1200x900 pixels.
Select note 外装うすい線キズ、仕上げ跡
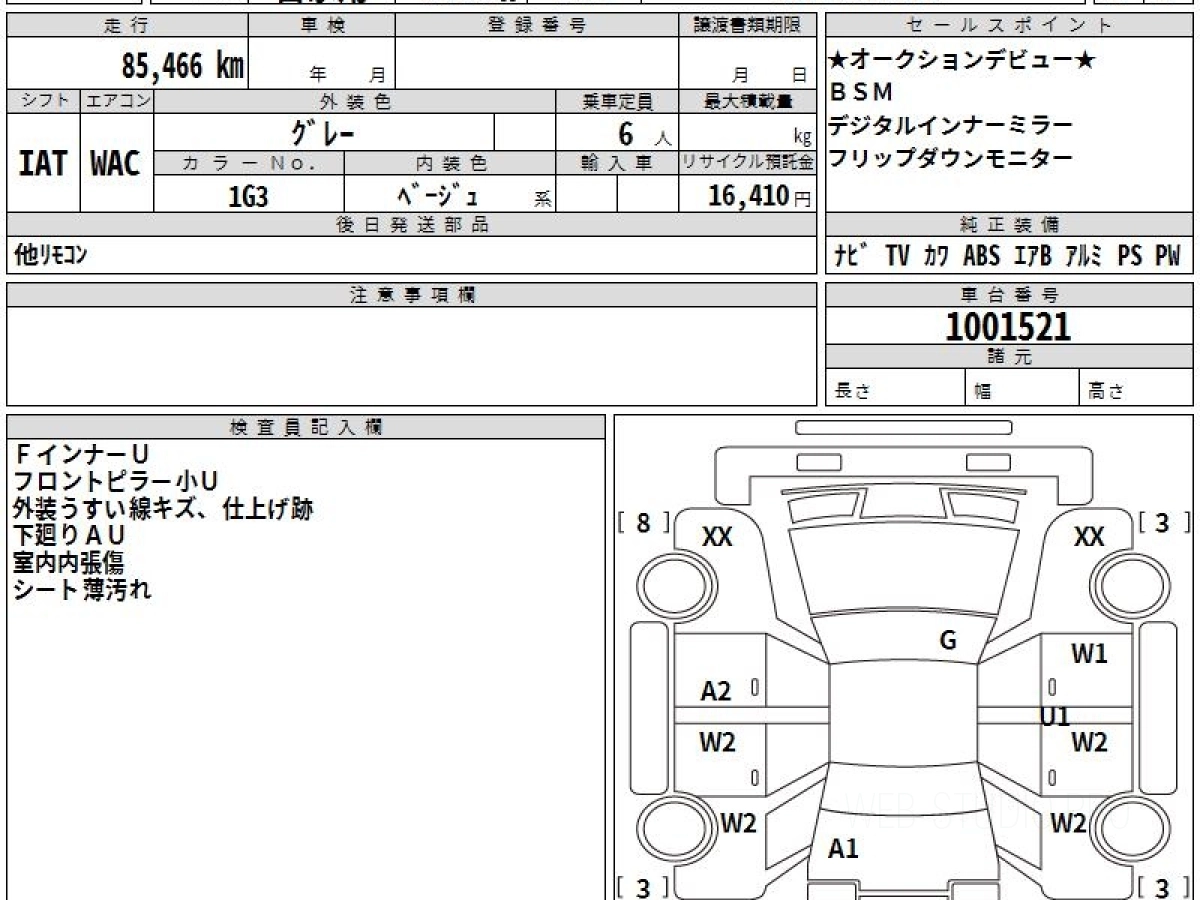coord(163,509)
